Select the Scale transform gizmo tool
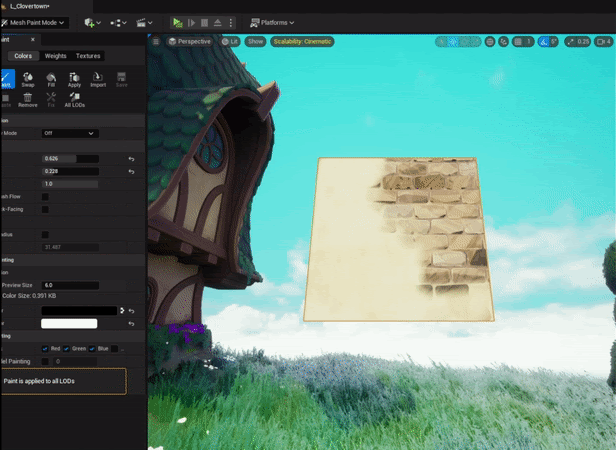This screenshot has height=450, width=616. 475,42
